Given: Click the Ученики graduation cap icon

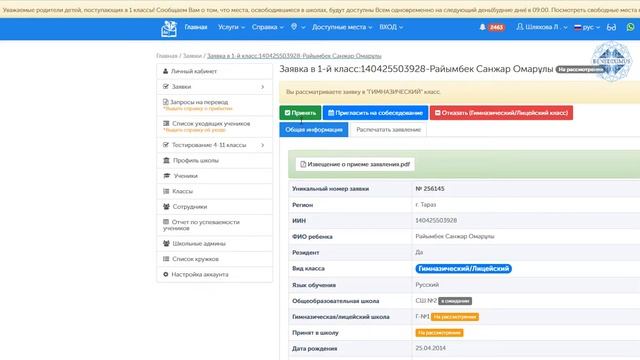Looking at the screenshot, I should (x=167, y=176).
